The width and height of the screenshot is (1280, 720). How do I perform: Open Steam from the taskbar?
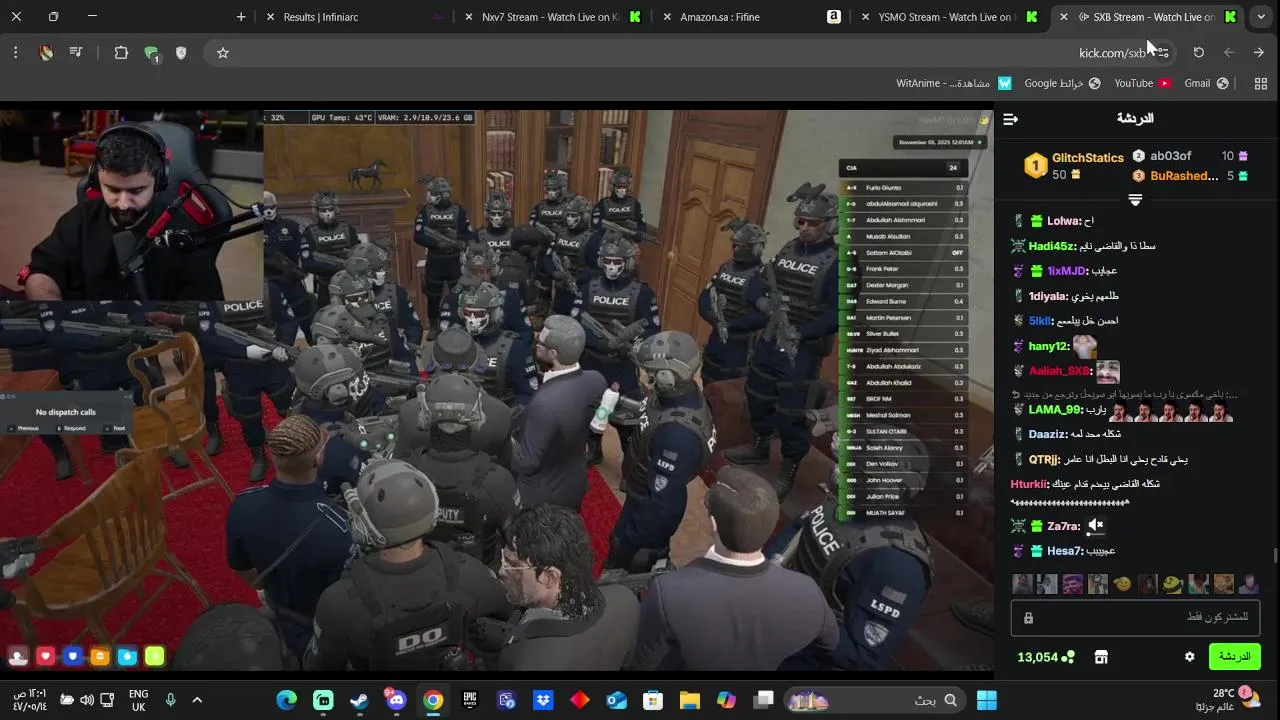(x=359, y=700)
